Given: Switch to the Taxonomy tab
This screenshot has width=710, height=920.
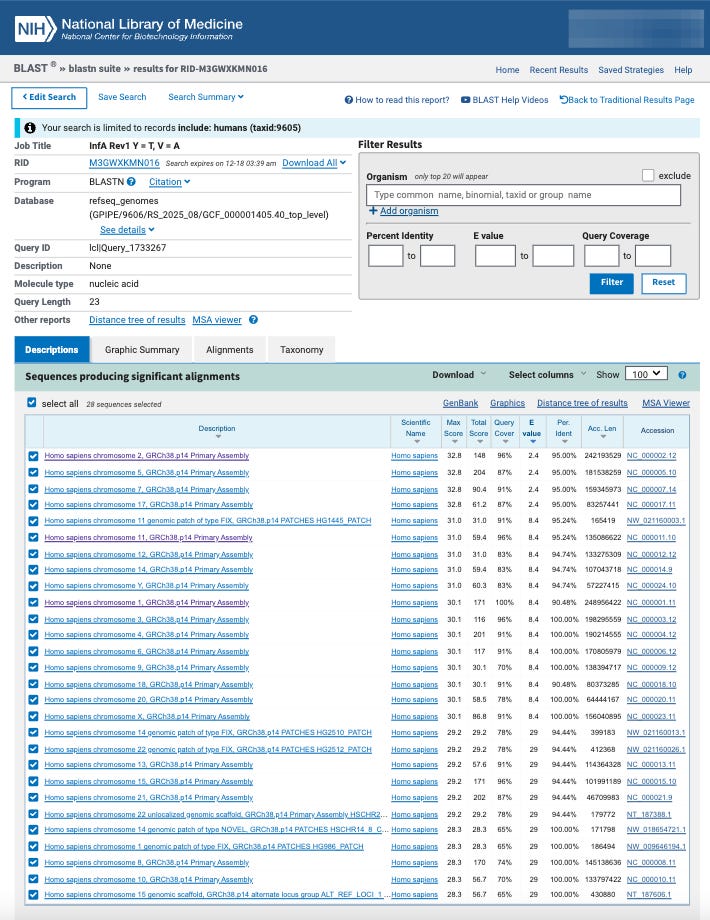Looking at the screenshot, I should pos(302,350).
